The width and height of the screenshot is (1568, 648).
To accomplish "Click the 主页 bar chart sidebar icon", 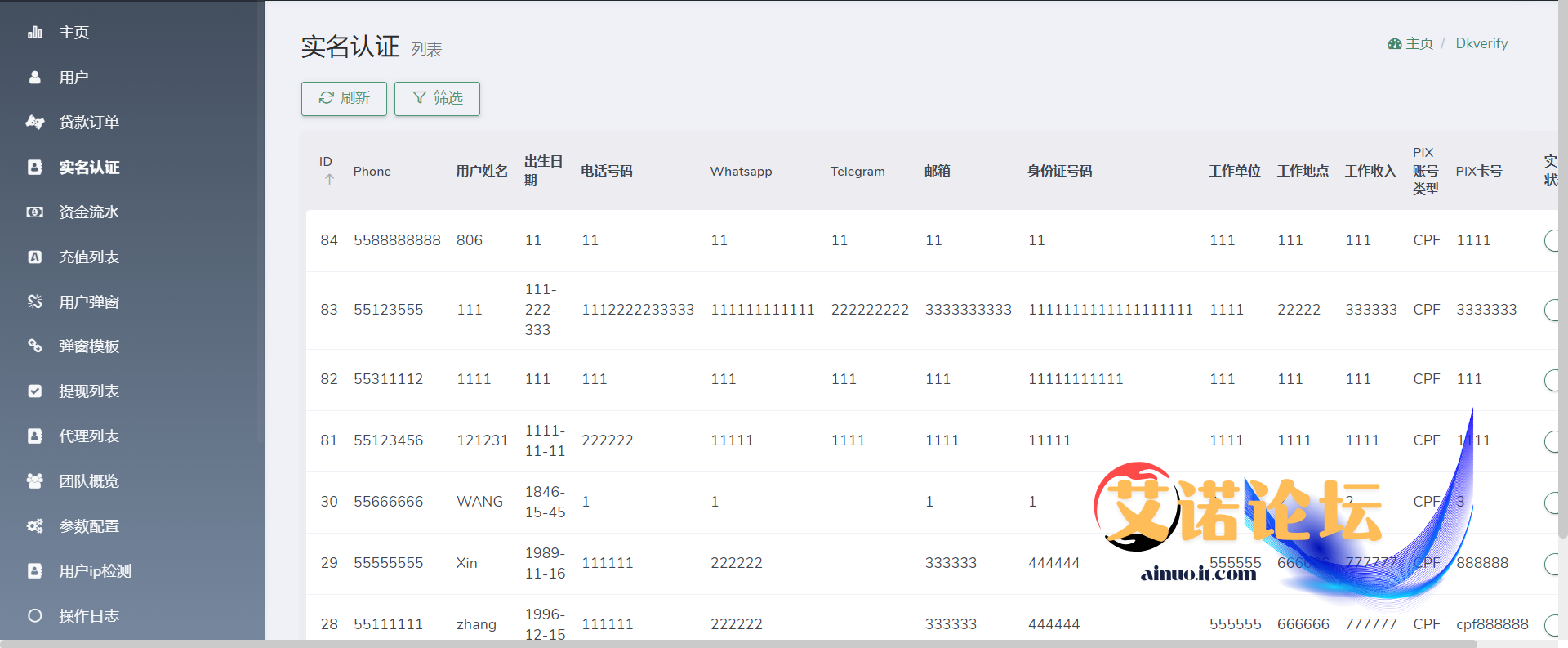I will click(35, 33).
